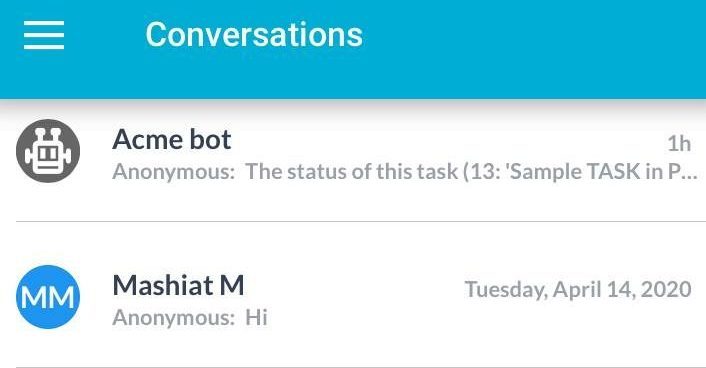The image size is (706, 368).
Task: Click the 1h timestamp on Acme bot
Action: point(679,144)
